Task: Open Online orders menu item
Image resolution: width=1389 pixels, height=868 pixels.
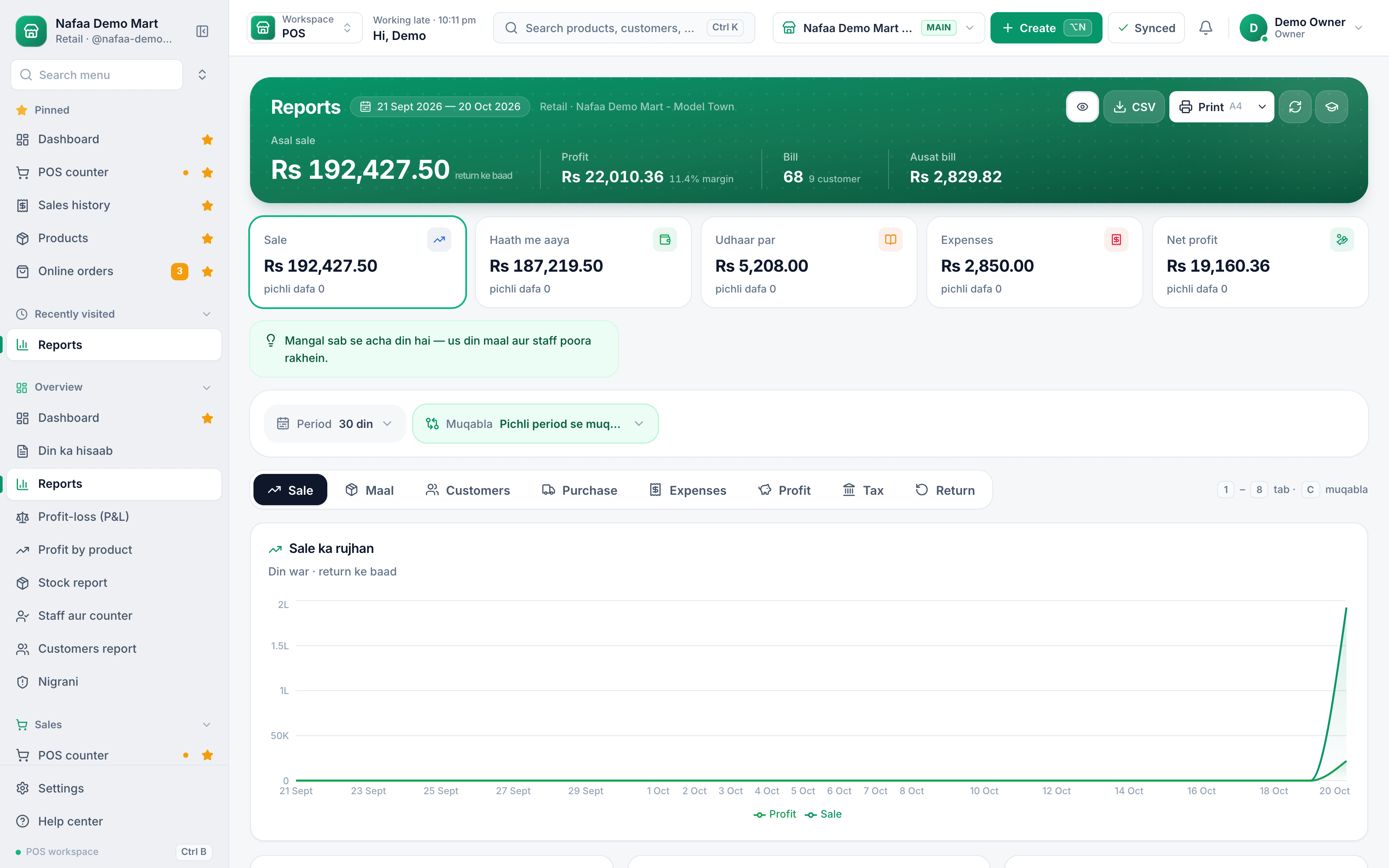Action: click(x=114, y=272)
